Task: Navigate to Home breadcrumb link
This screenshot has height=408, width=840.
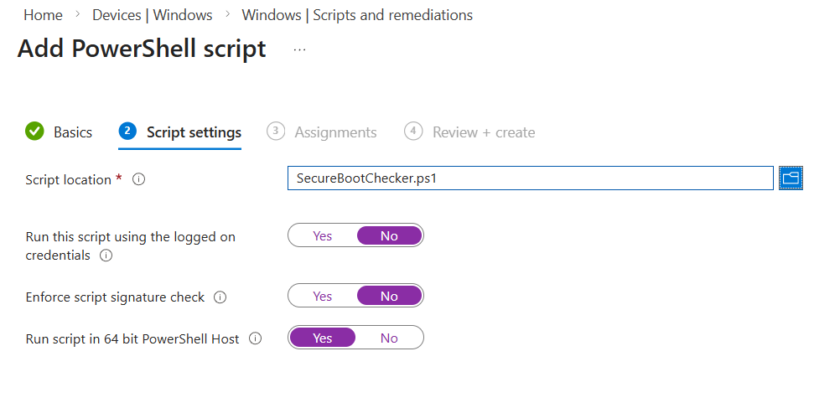Action: [x=42, y=15]
